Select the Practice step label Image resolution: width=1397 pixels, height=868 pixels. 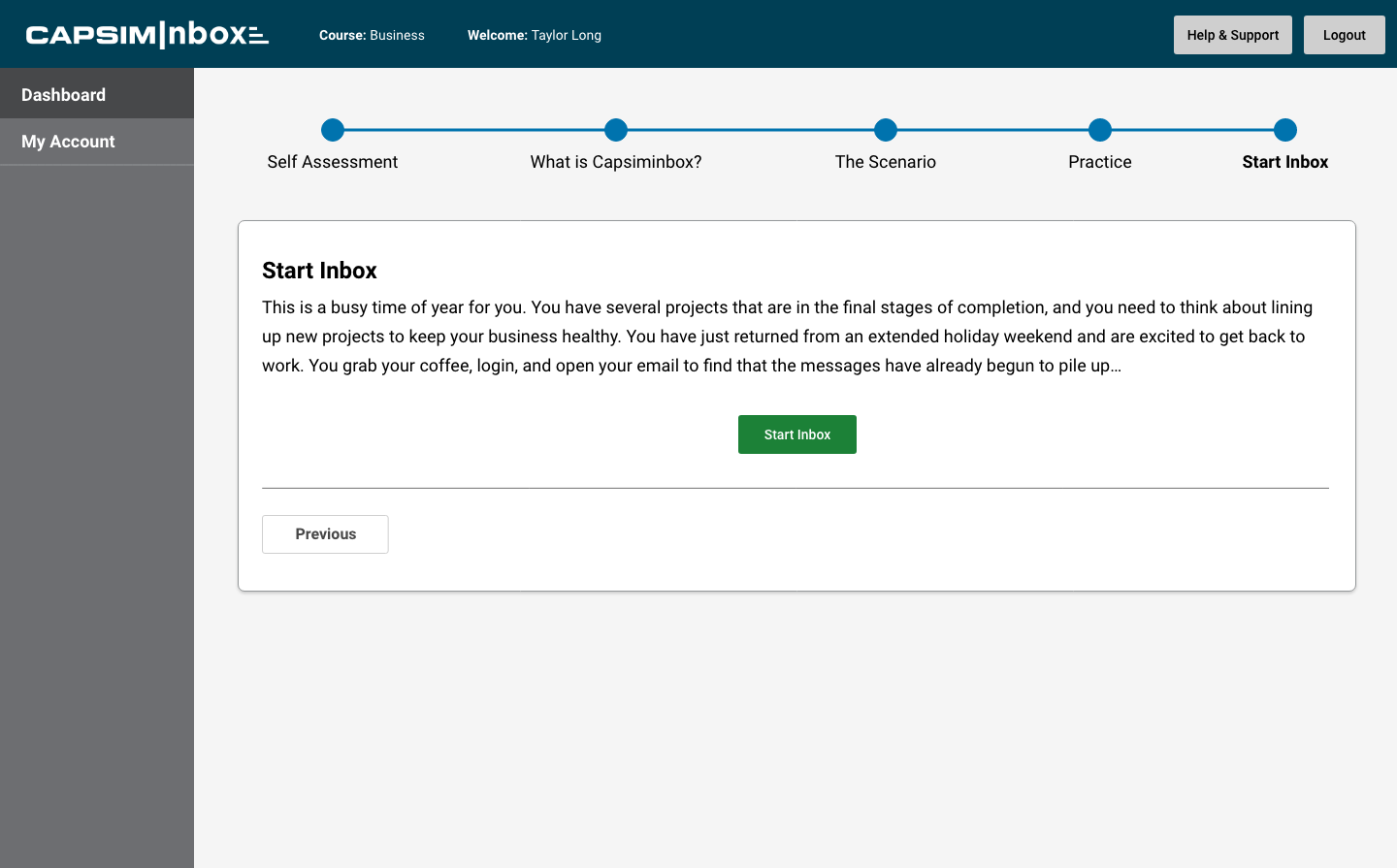1100,162
